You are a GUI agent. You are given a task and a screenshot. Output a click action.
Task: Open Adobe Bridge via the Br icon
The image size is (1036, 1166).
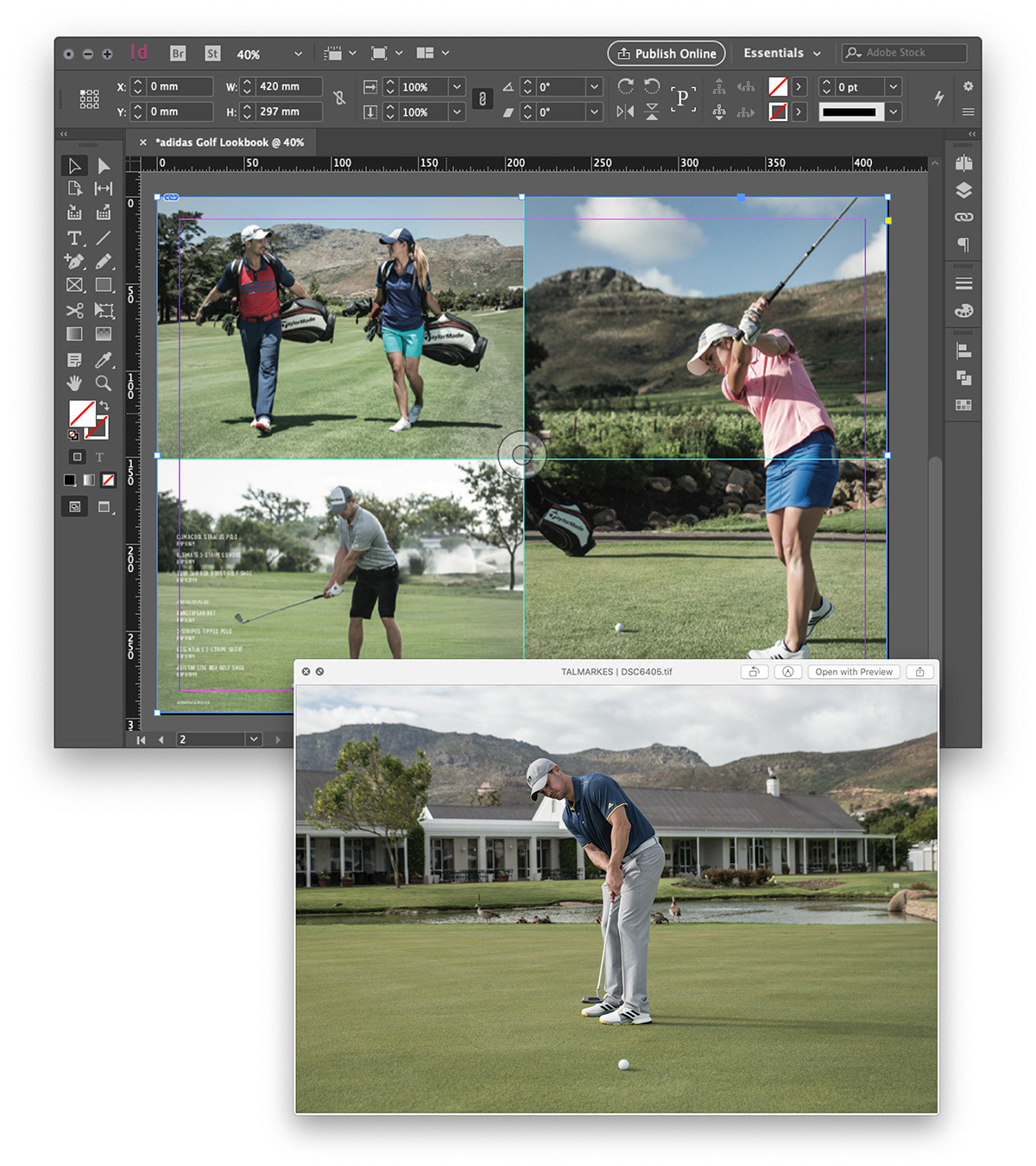(x=178, y=54)
